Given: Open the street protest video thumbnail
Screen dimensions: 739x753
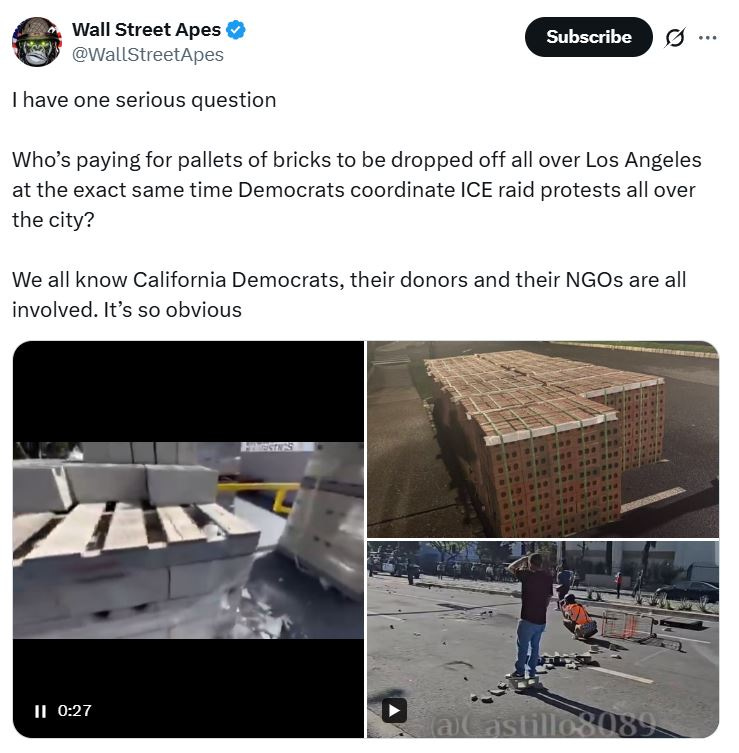Looking at the screenshot, I should tap(543, 640).
